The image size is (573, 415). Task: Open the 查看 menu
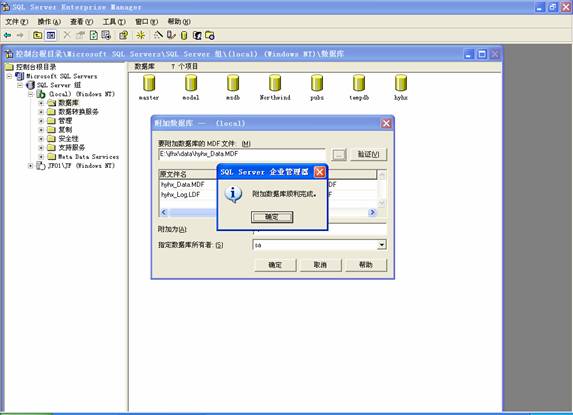(81, 22)
